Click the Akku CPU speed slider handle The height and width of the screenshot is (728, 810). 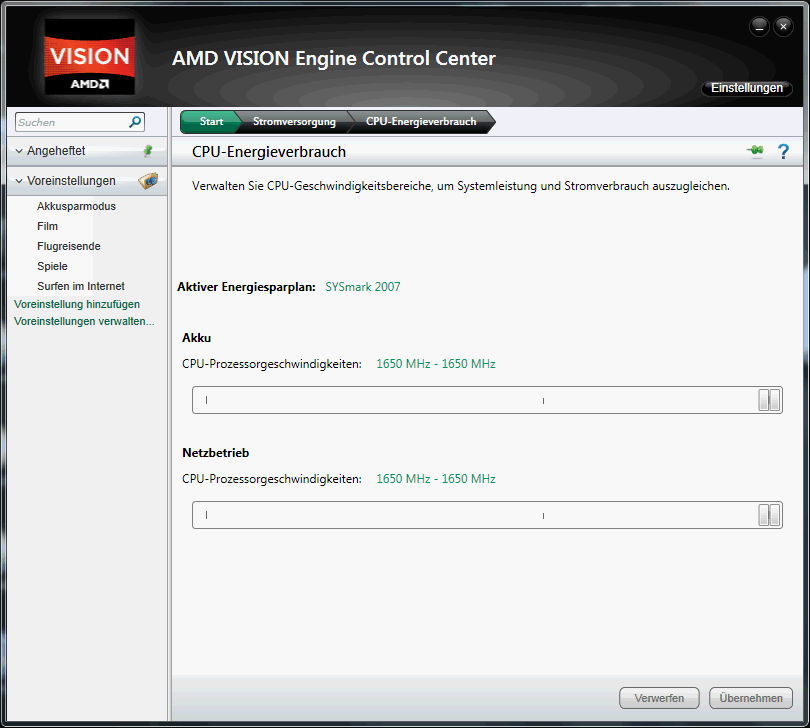pyautogui.click(x=769, y=400)
